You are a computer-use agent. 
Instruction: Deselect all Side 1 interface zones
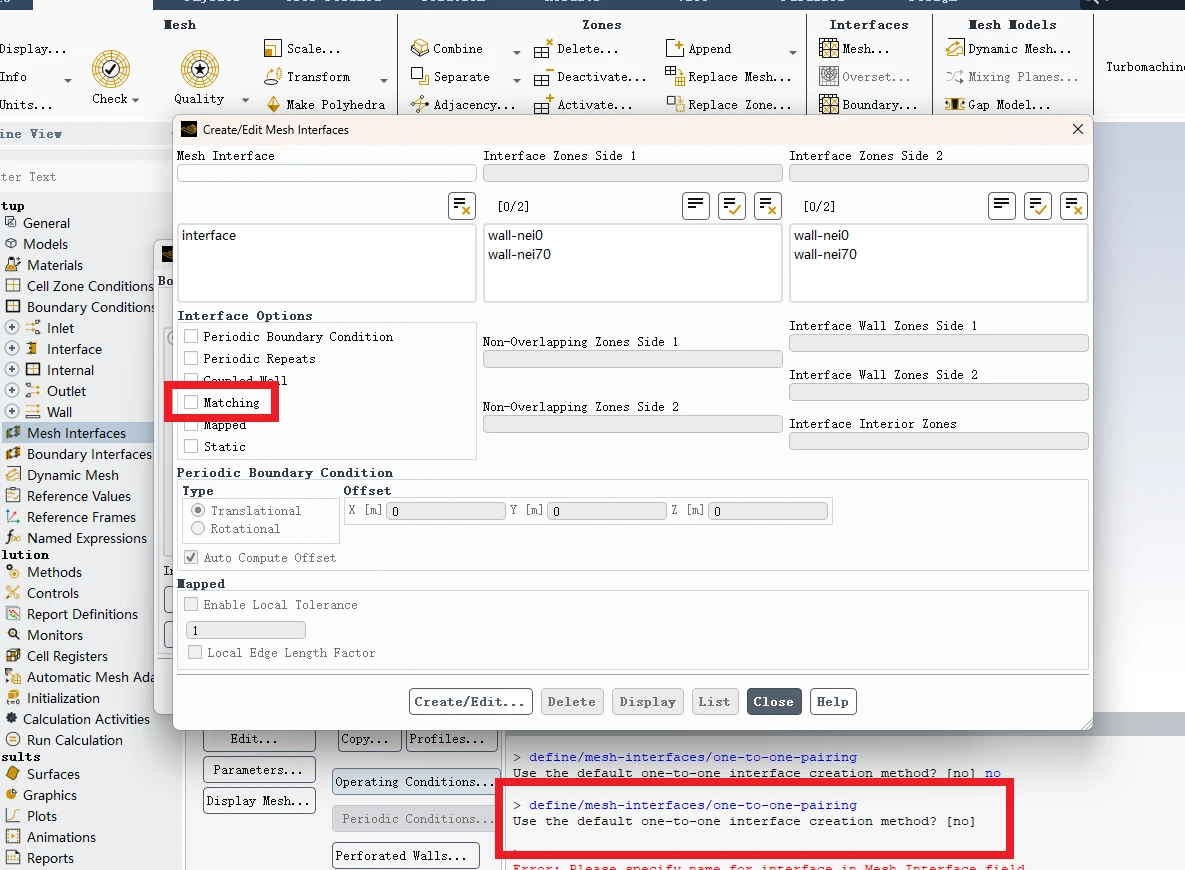click(x=768, y=206)
